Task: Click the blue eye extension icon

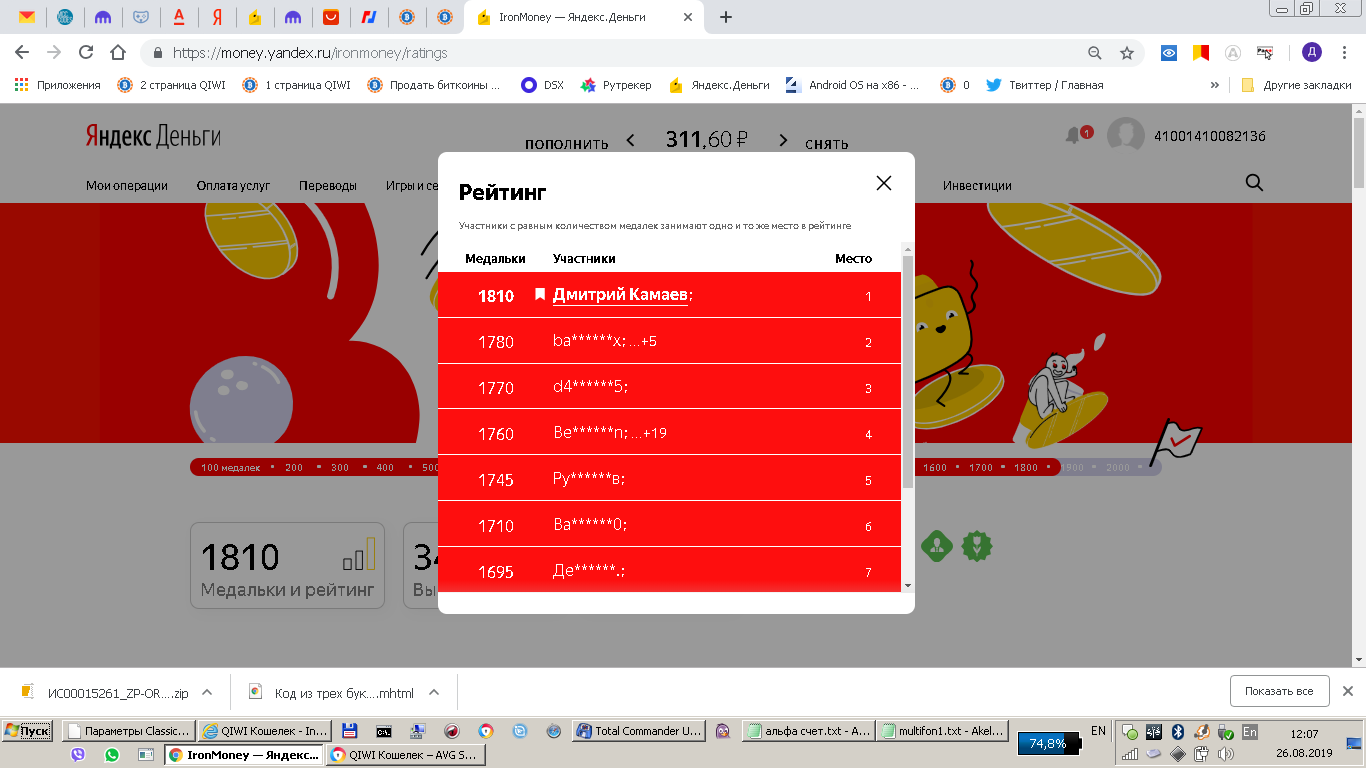Action: (1169, 53)
